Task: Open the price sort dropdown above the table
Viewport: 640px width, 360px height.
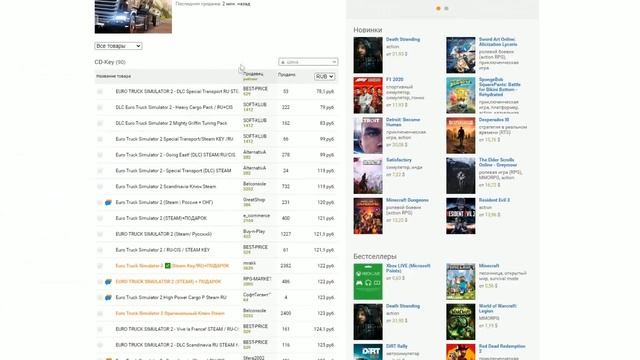Action: pos(308,62)
